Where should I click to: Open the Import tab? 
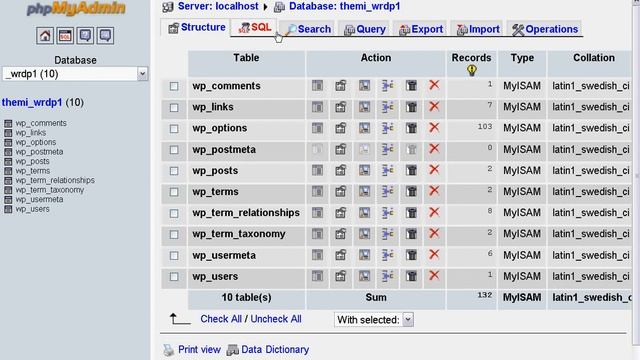click(478, 29)
